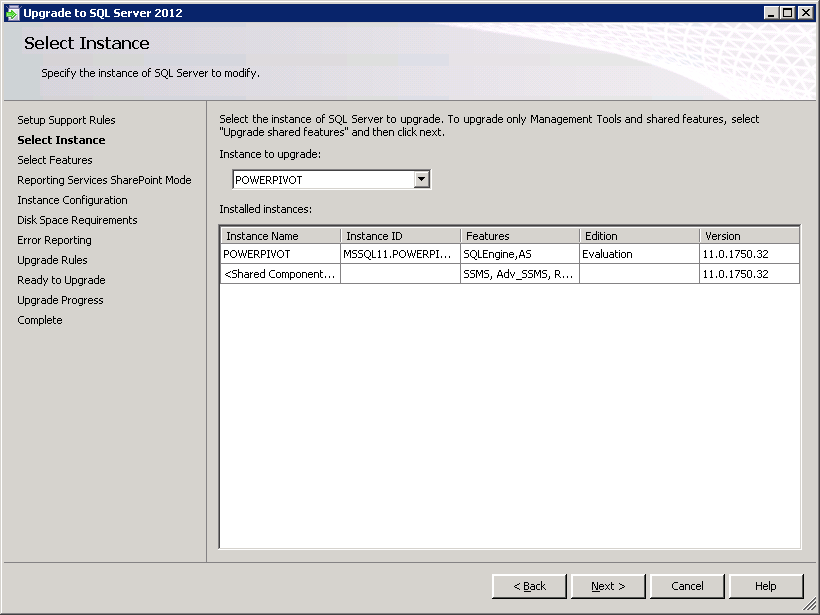Maximize the Upgrade to SQL Server window
This screenshot has width=820, height=615.
(788, 13)
